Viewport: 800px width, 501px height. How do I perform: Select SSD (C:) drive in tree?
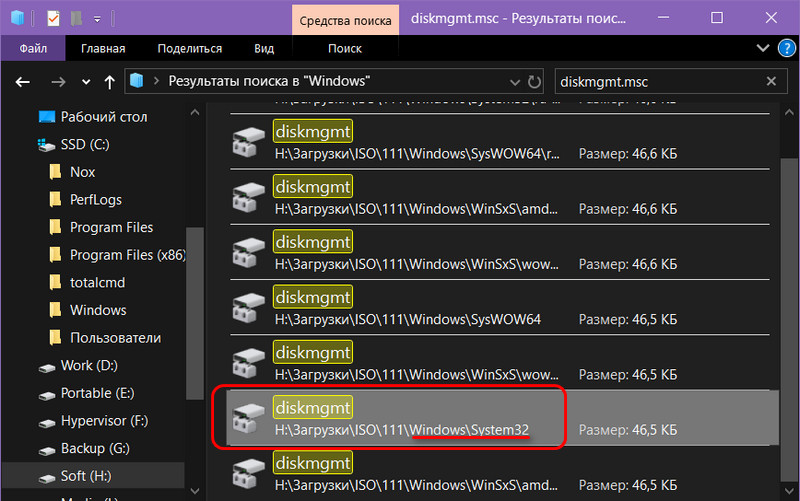85,144
